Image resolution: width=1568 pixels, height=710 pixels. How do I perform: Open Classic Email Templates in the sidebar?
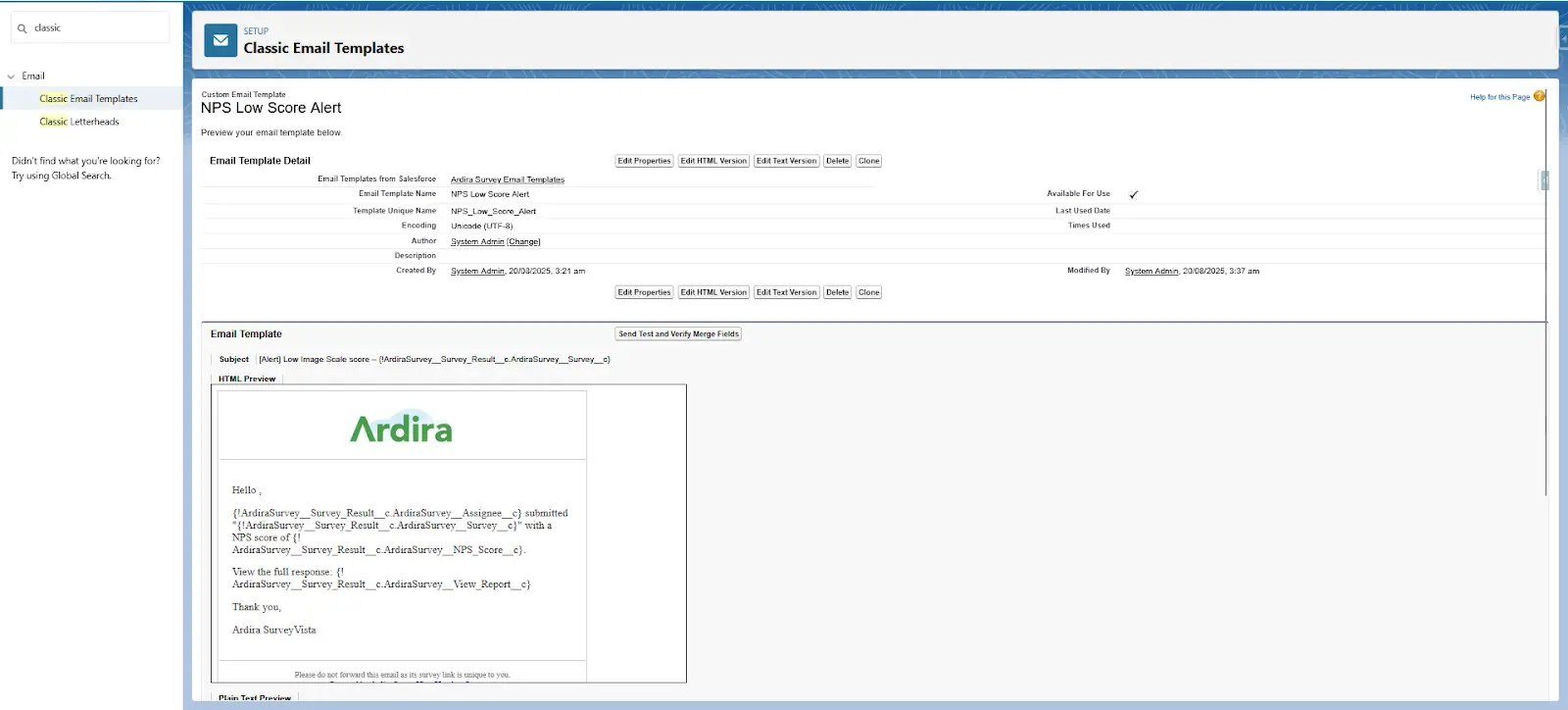pos(88,98)
